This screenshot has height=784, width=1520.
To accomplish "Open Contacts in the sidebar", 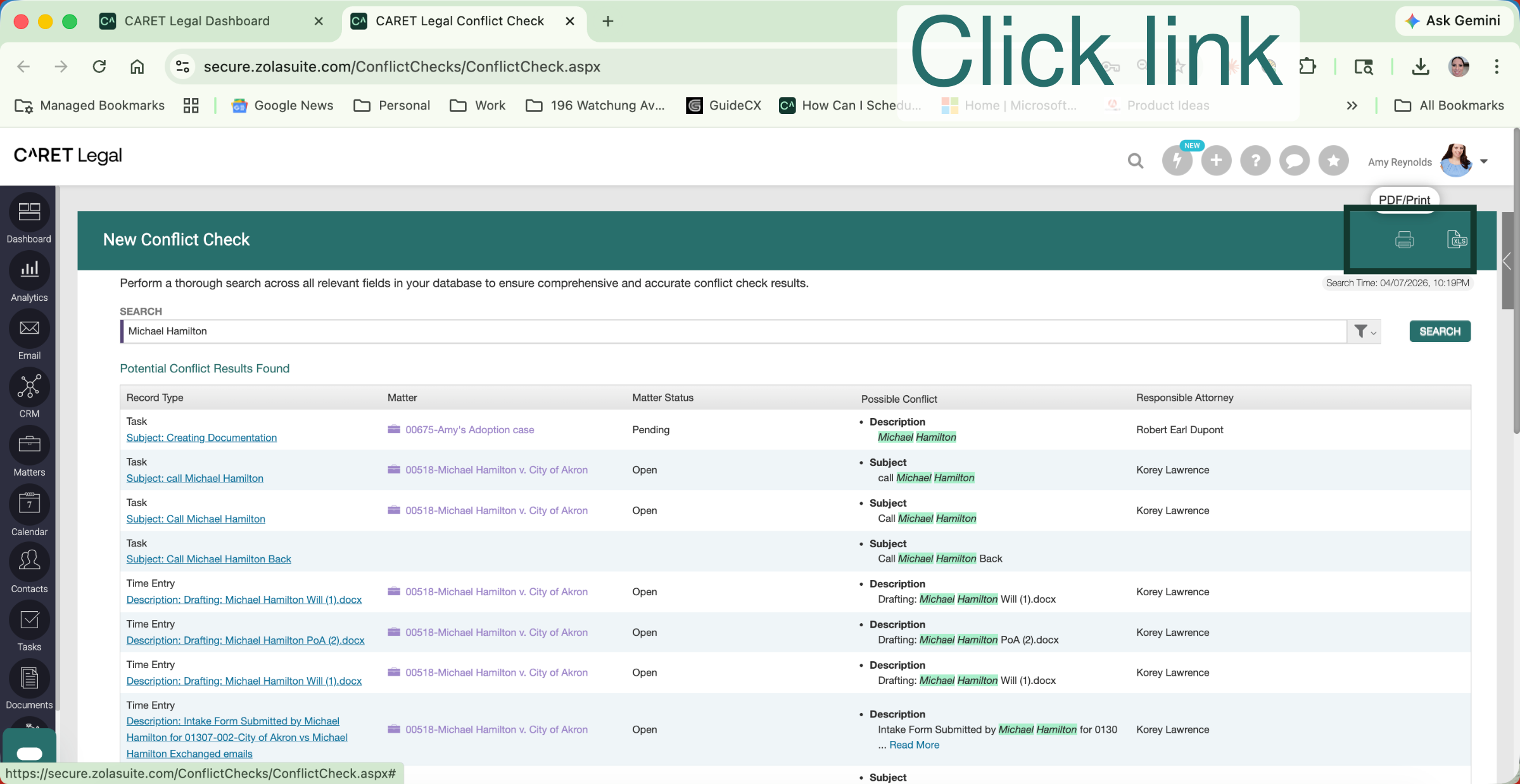I will [29, 562].
